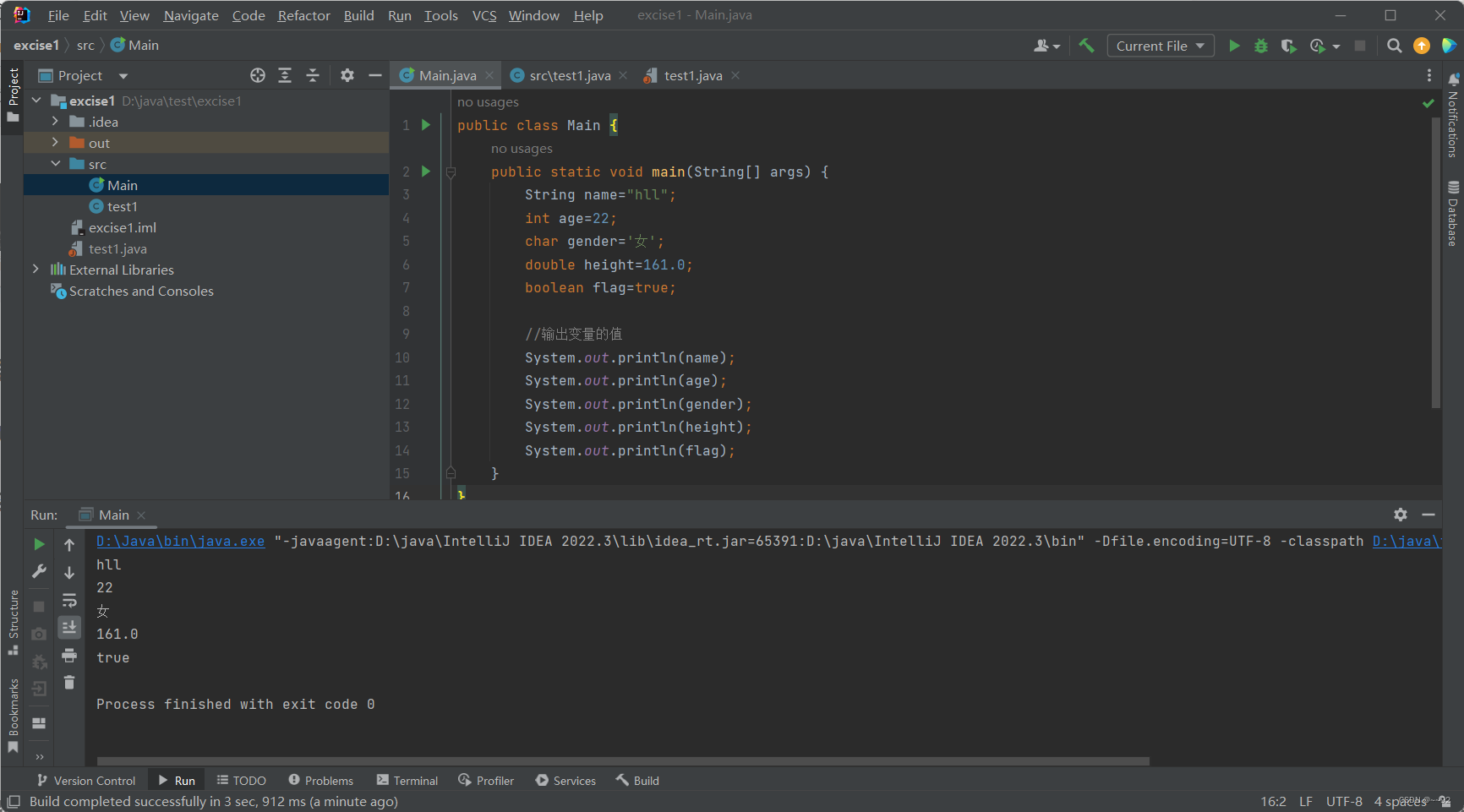Run the current file with green play button
The height and width of the screenshot is (812, 1464).
1234,46
